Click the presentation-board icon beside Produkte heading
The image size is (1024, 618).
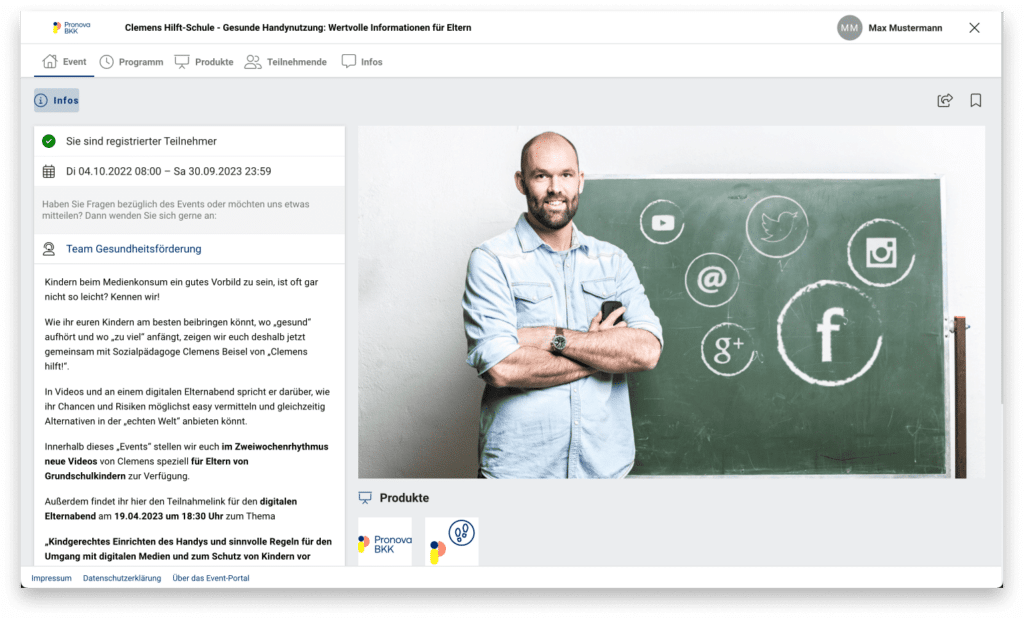(x=365, y=497)
